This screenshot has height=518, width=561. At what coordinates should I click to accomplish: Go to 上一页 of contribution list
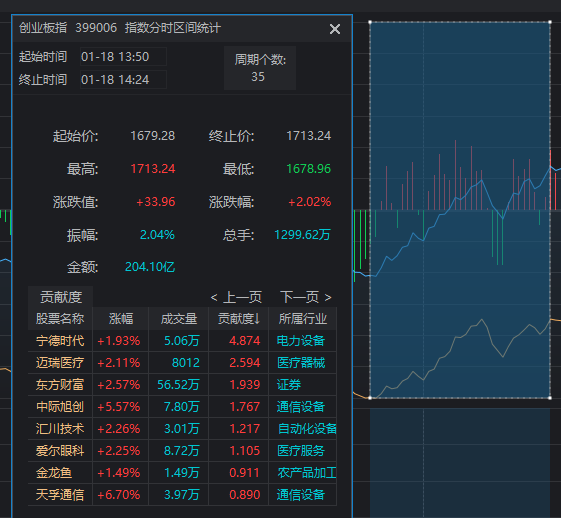236,297
